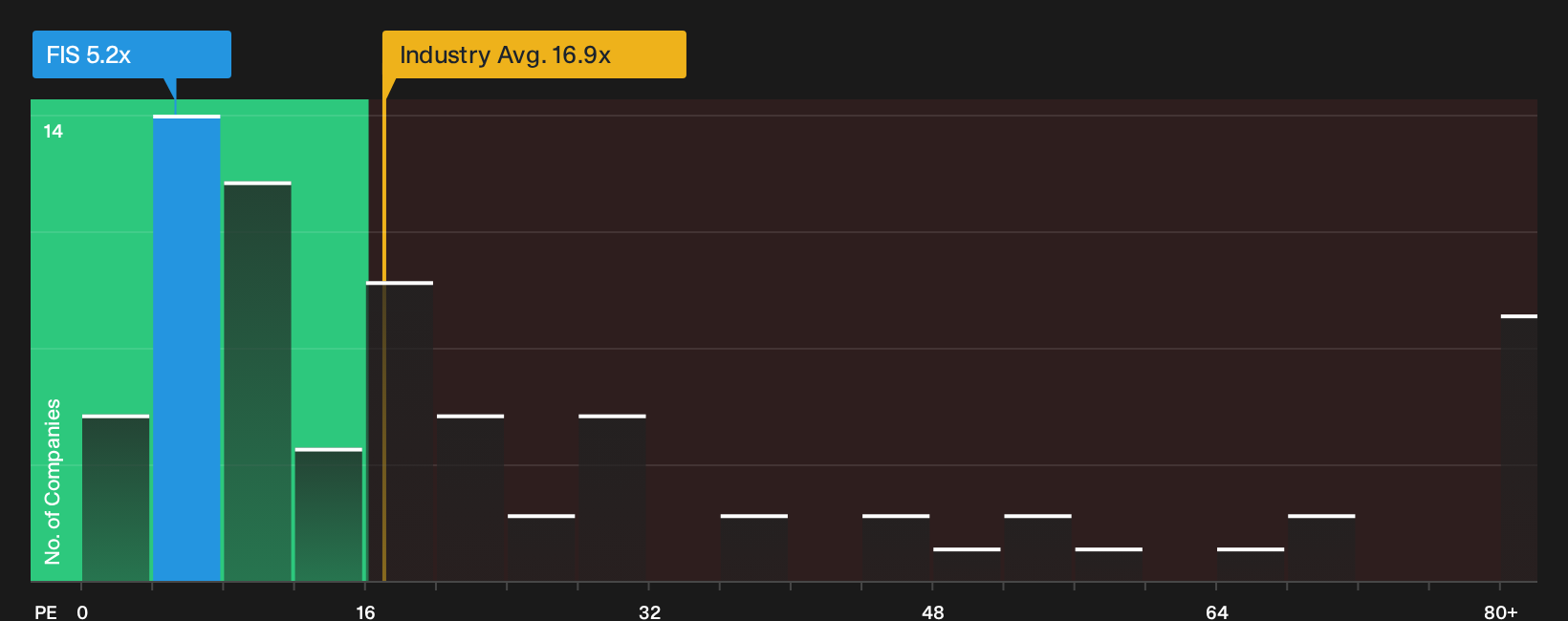The height and width of the screenshot is (621, 1568).
Task: Click the 16 x-axis tick label
Action: [365, 611]
